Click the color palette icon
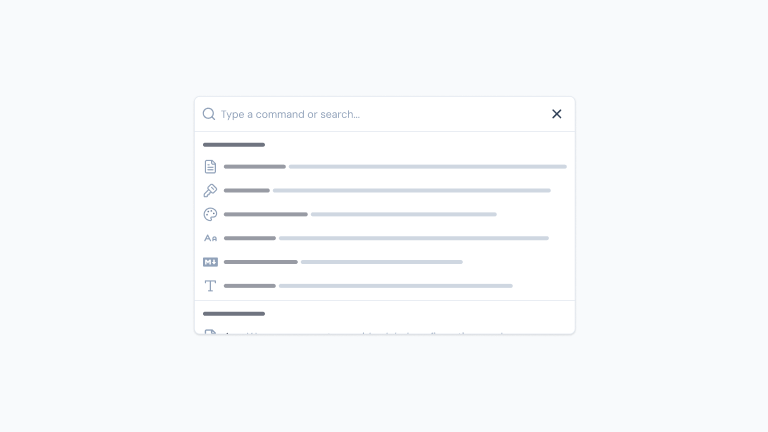This screenshot has height=432, width=768. coord(210,214)
